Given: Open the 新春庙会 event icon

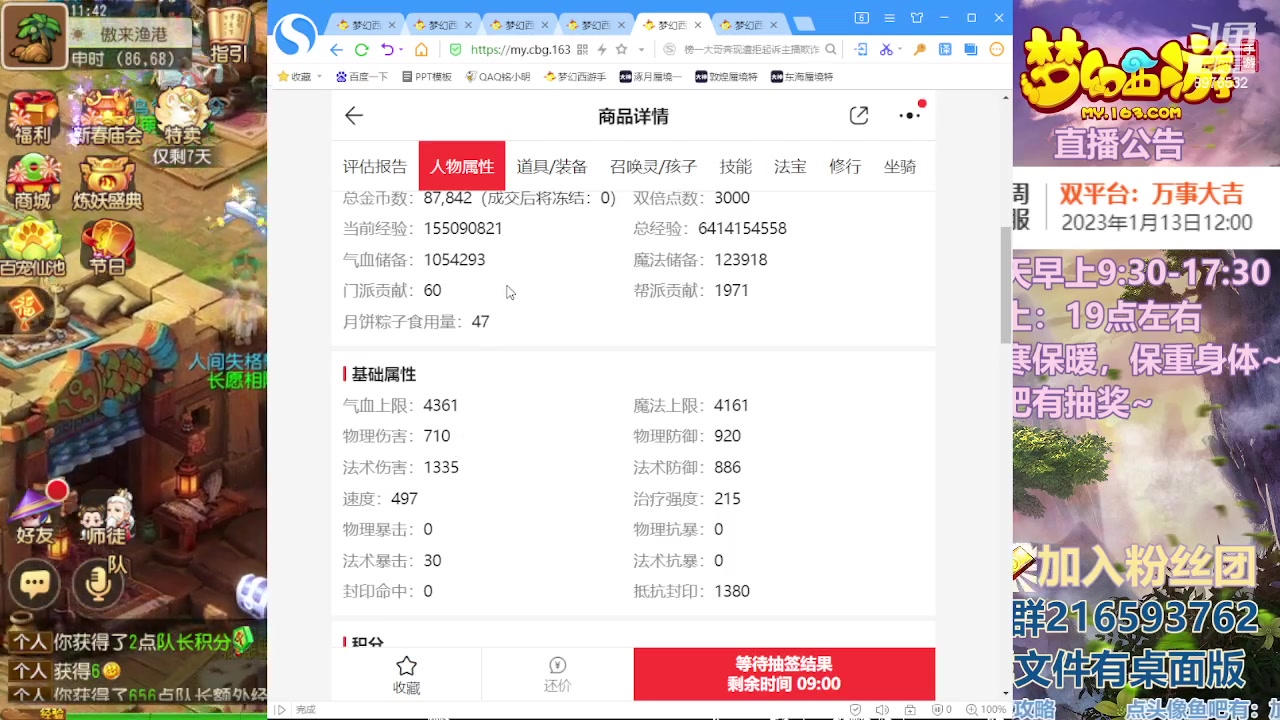Looking at the screenshot, I should point(108,118).
